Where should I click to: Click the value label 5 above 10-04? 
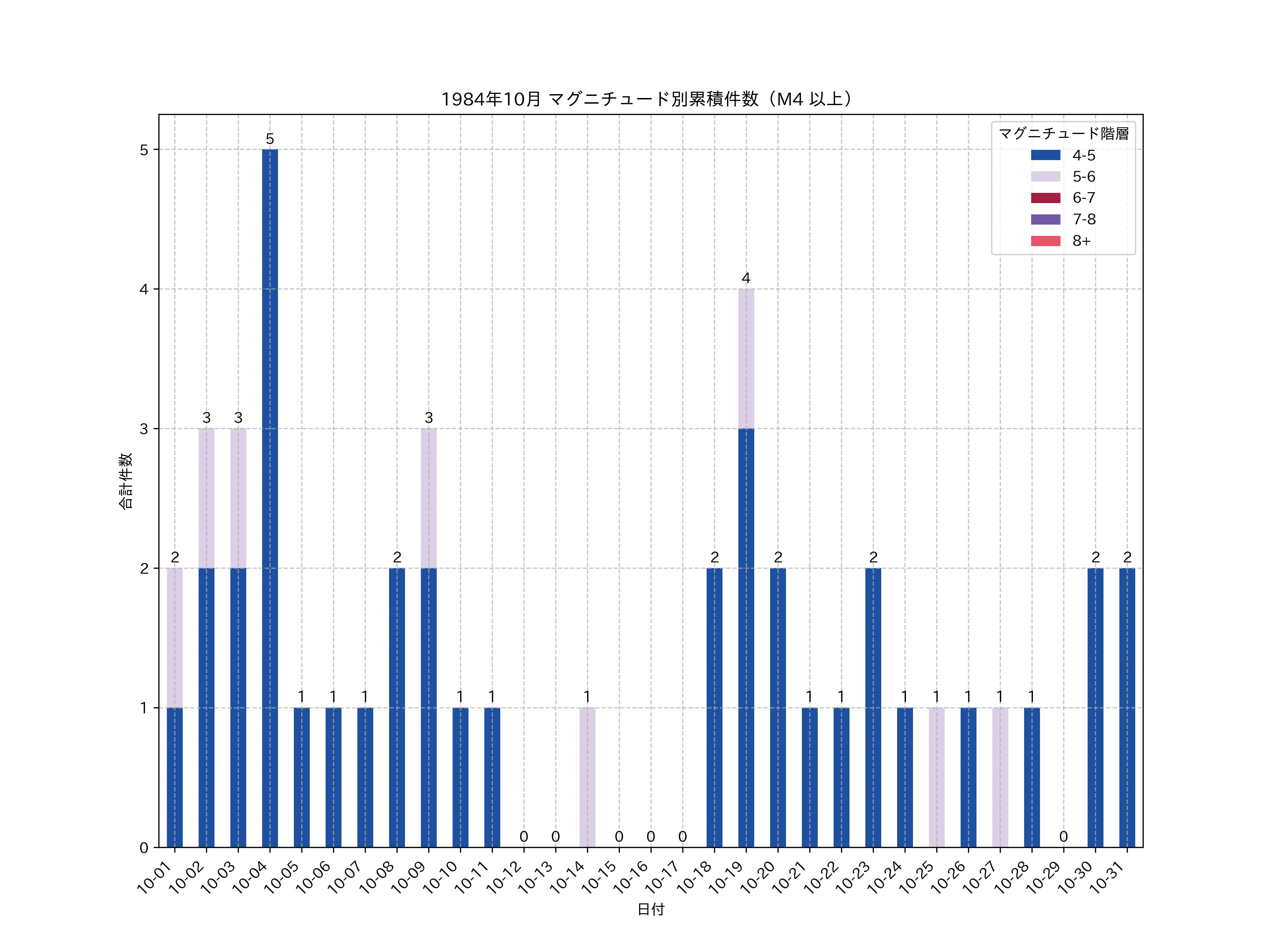(270, 139)
